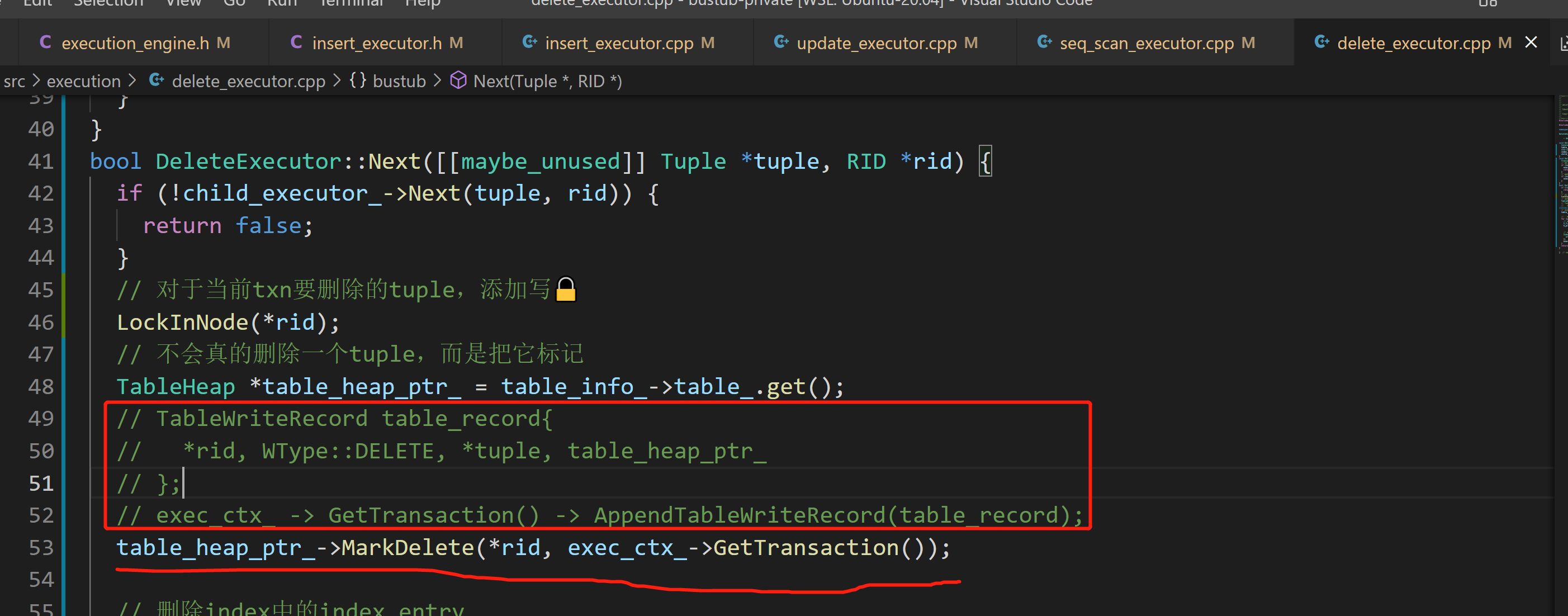Click MarkDelete call on line 53
This screenshot has height=616, width=1568.
(407, 548)
